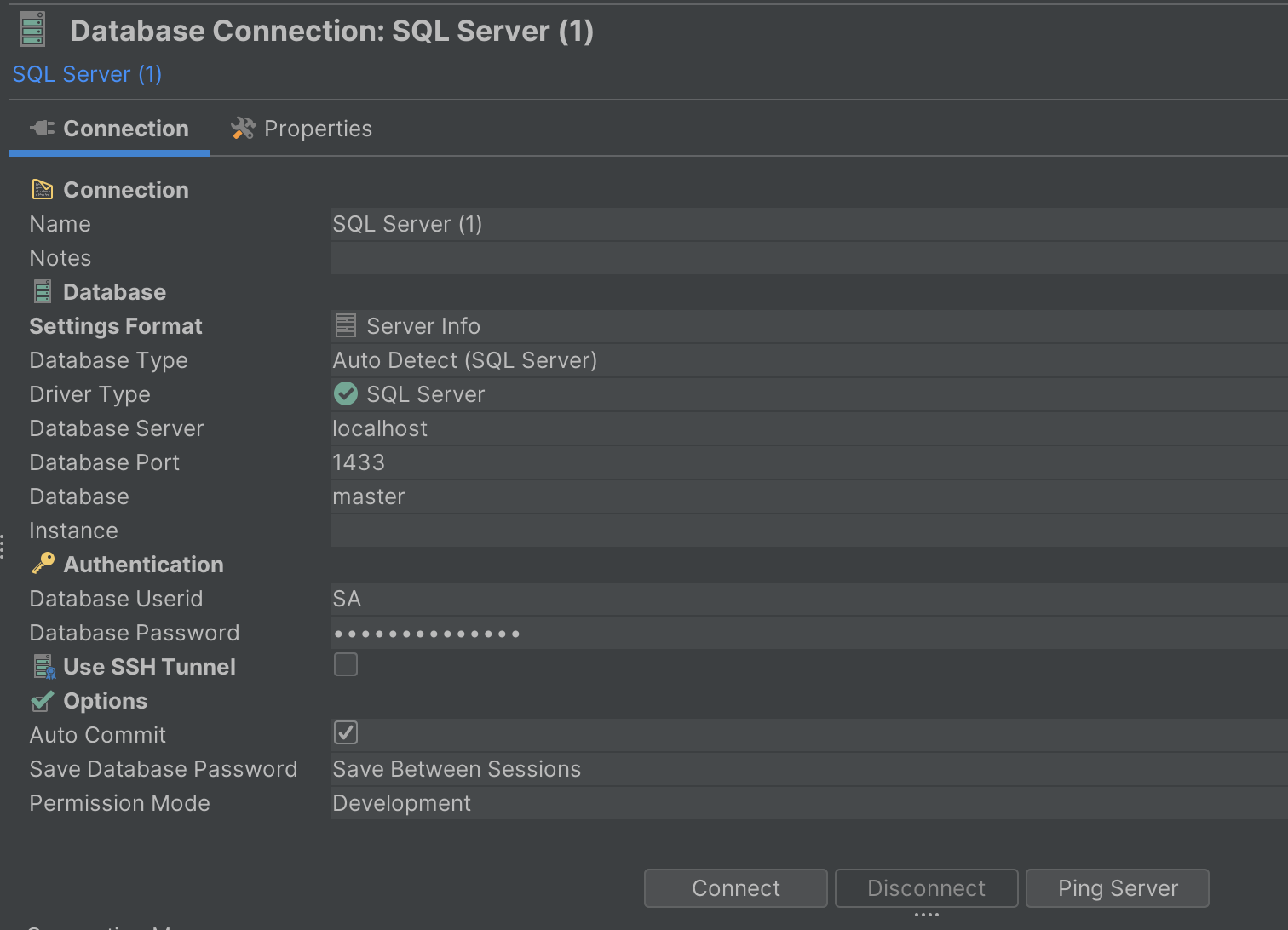1288x930 pixels.
Task: Open the SQL Server (1) link
Action: point(86,73)
